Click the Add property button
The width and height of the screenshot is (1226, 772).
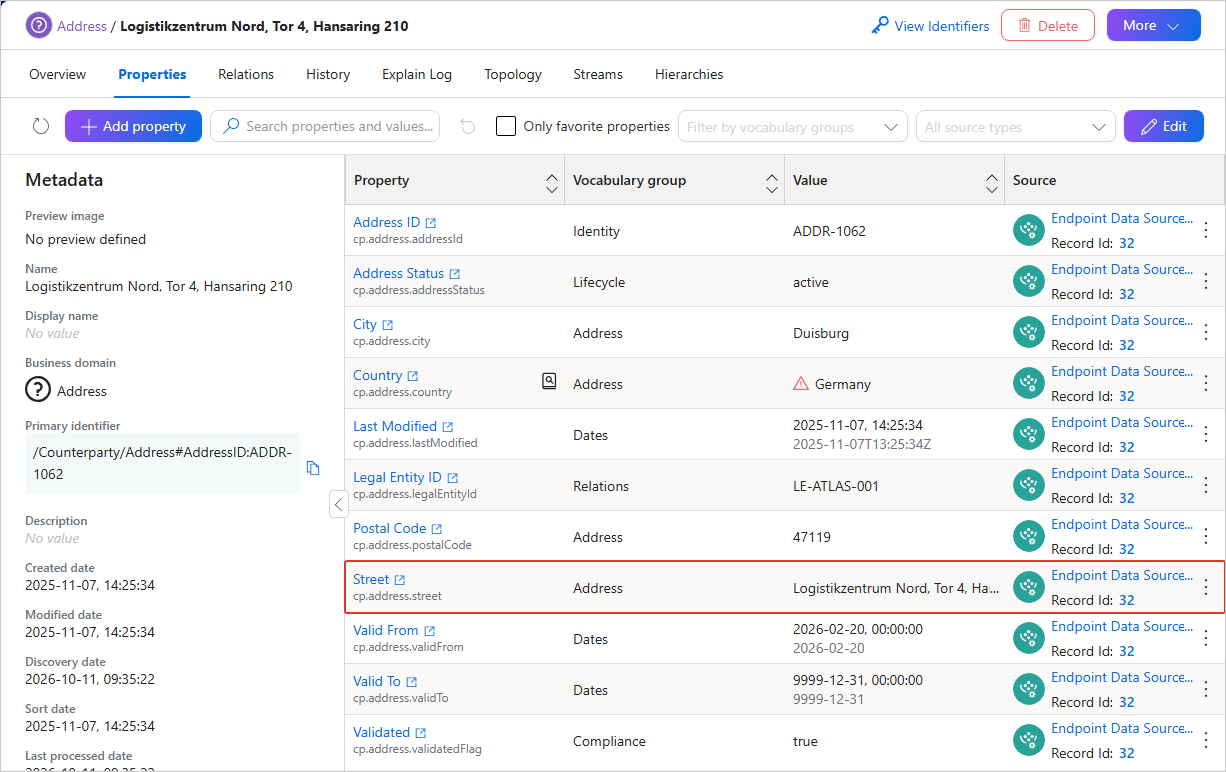point(133,126)
